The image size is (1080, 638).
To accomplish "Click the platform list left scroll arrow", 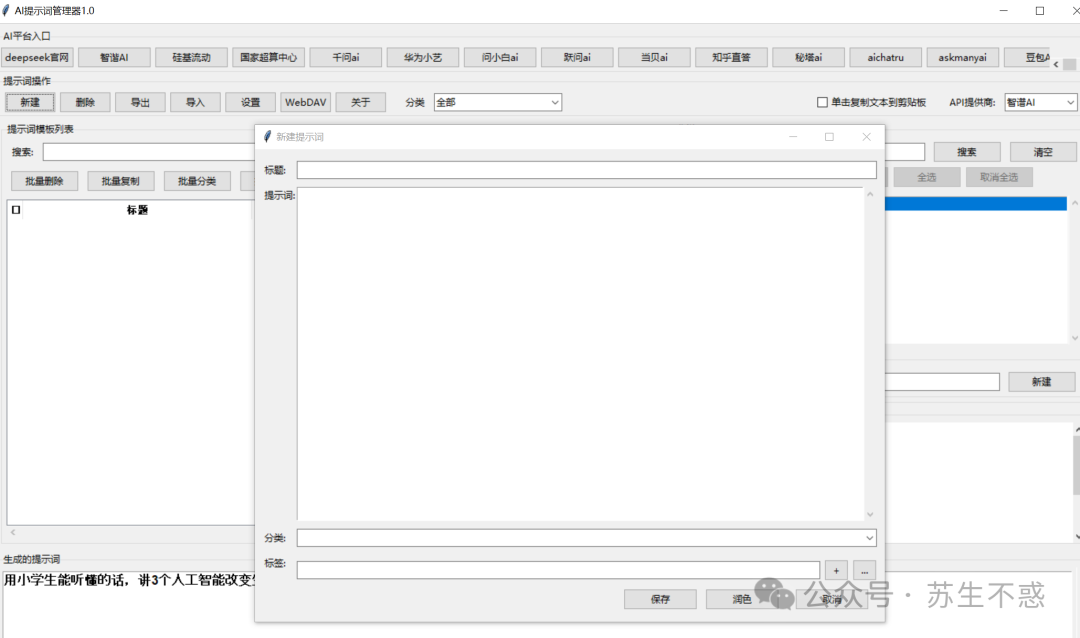I will tap(1056, 64).
